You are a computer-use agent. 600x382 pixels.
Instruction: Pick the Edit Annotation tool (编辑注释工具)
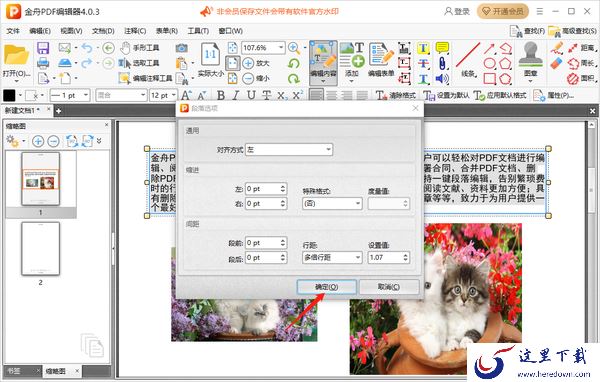coord(145,78)
